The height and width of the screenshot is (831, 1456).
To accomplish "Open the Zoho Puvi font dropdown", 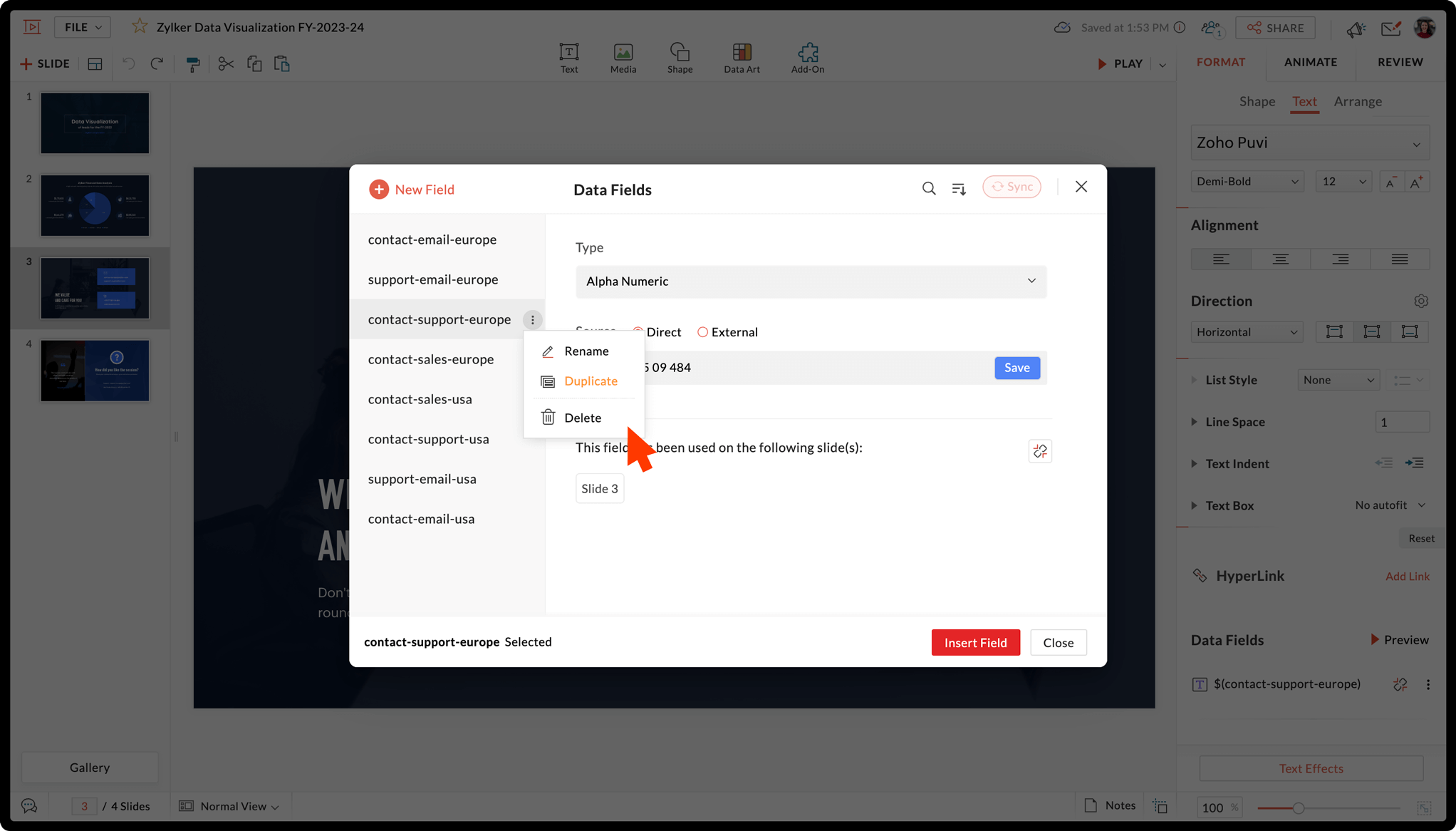I will [1309, 143].
